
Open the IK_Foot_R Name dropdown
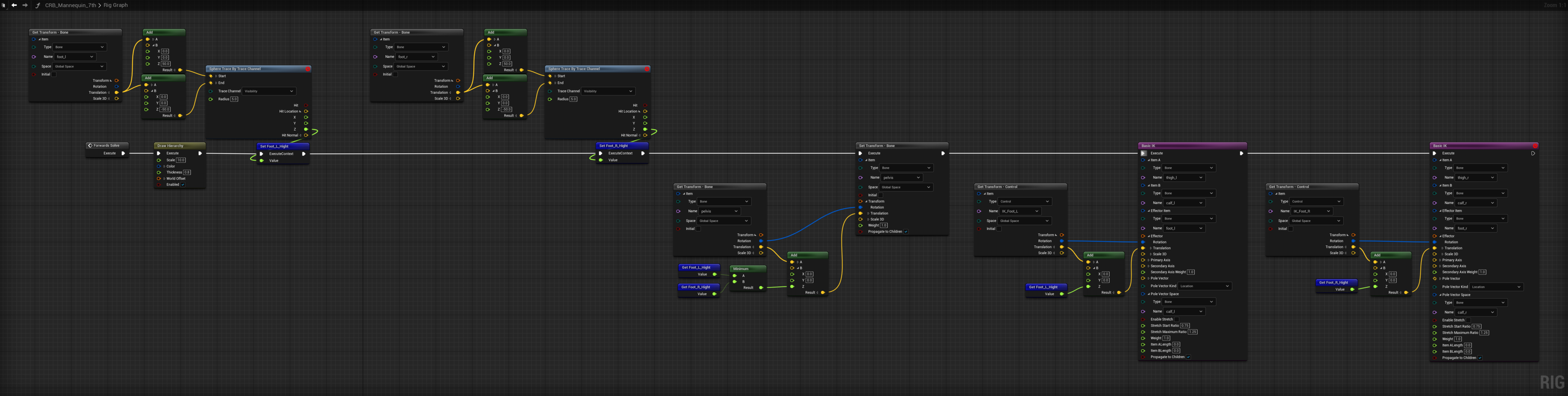coord(1312,211)
